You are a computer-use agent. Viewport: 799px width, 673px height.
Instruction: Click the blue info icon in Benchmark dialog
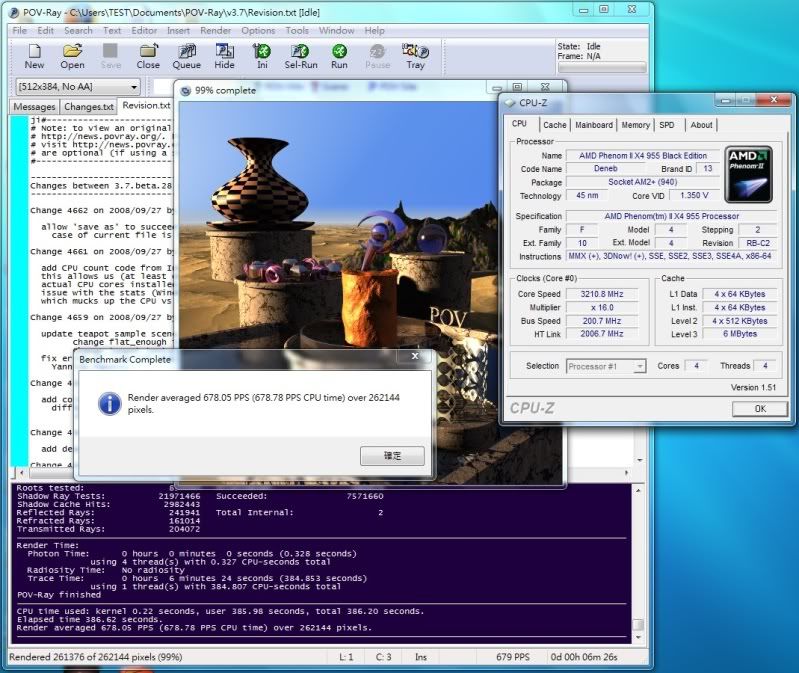coord(110,403)
